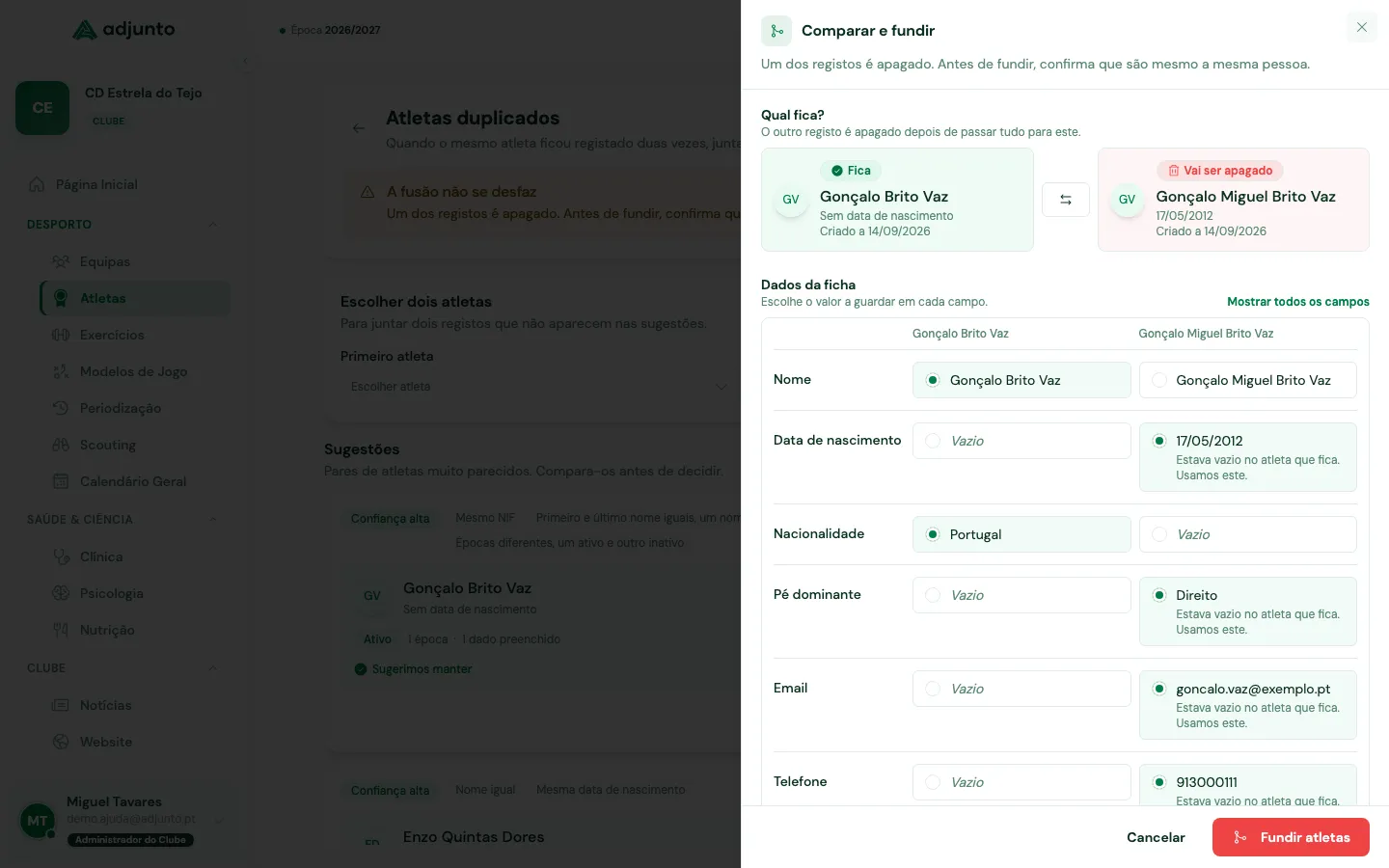This screenshot has width=1389, height=868.
Task: Click the CLUBE badge under CD Estrela do Tejo
Action: click(108, 122)
